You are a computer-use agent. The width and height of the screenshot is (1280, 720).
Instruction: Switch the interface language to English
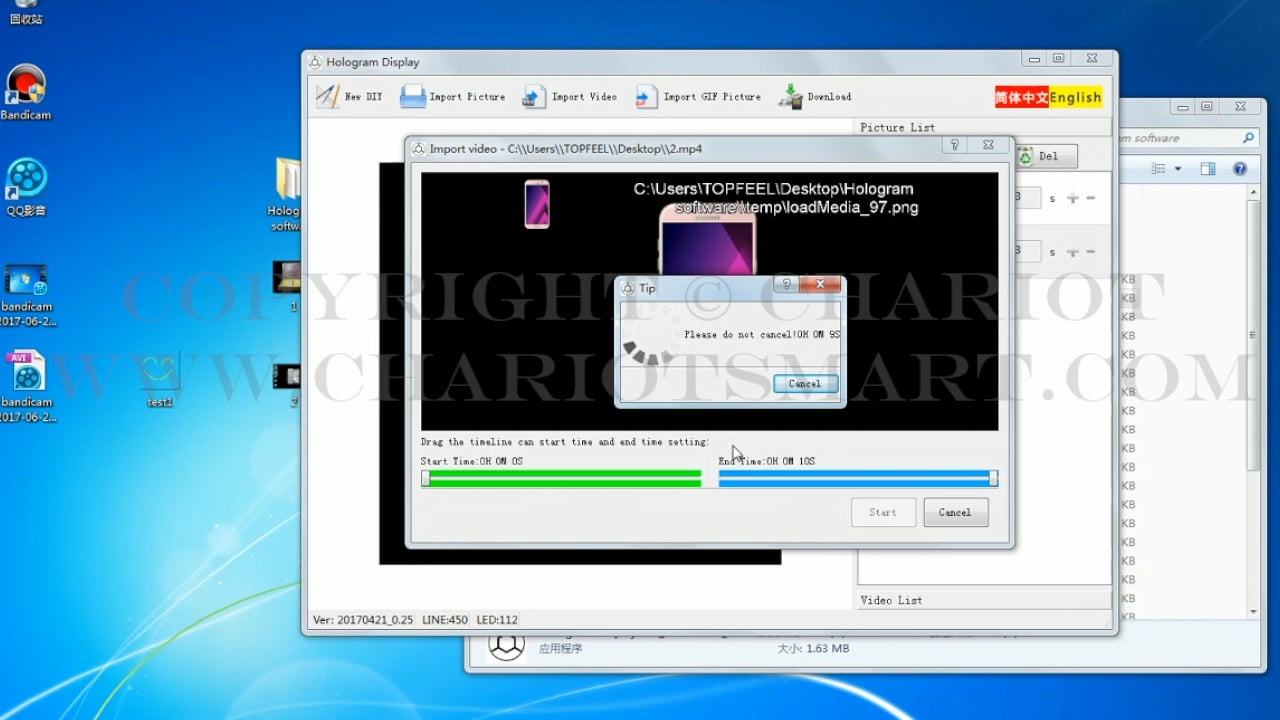pyautogui.click(x=1075, y=97)
